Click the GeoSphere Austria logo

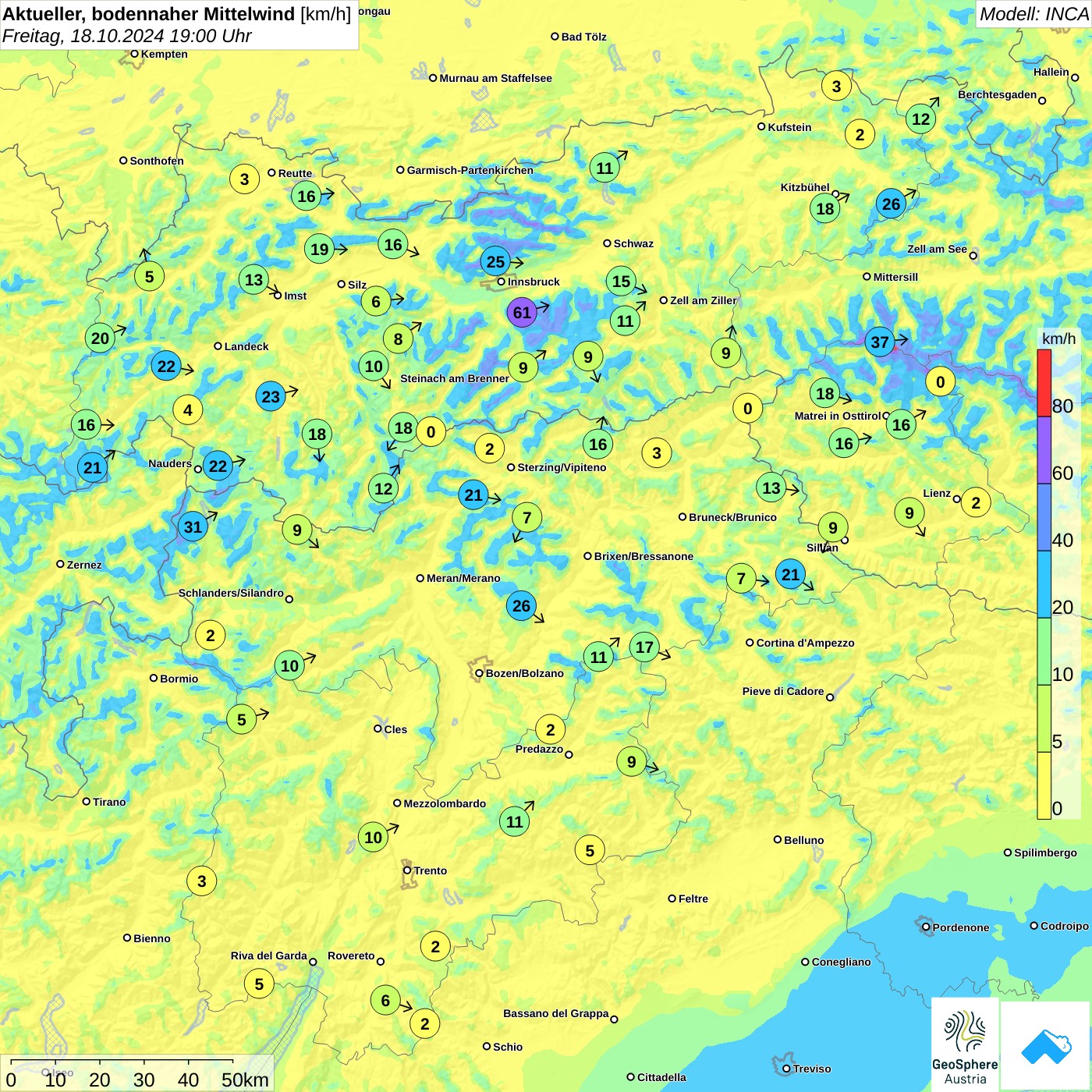coord(965,1045)
